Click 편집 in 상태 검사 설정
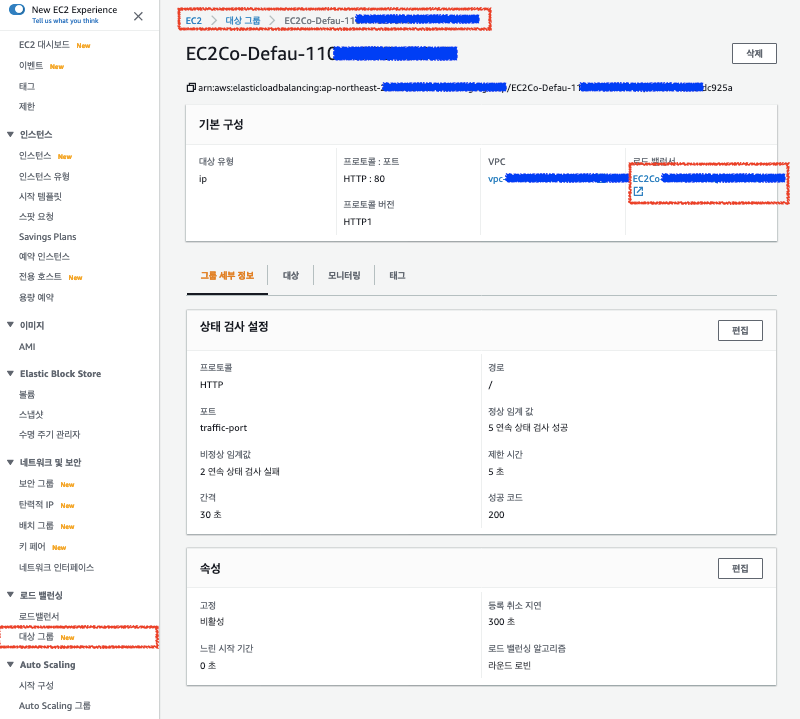The height and width of the screenshot is (719, 800). [x=740, y=331]
